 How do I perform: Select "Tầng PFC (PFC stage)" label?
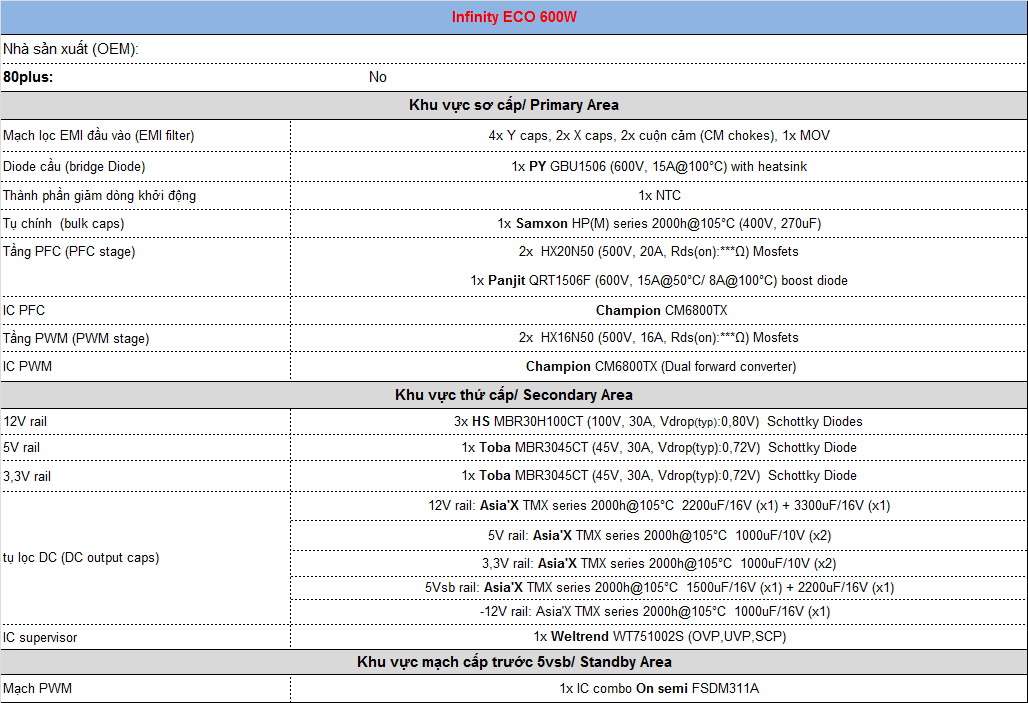(69, 252)
